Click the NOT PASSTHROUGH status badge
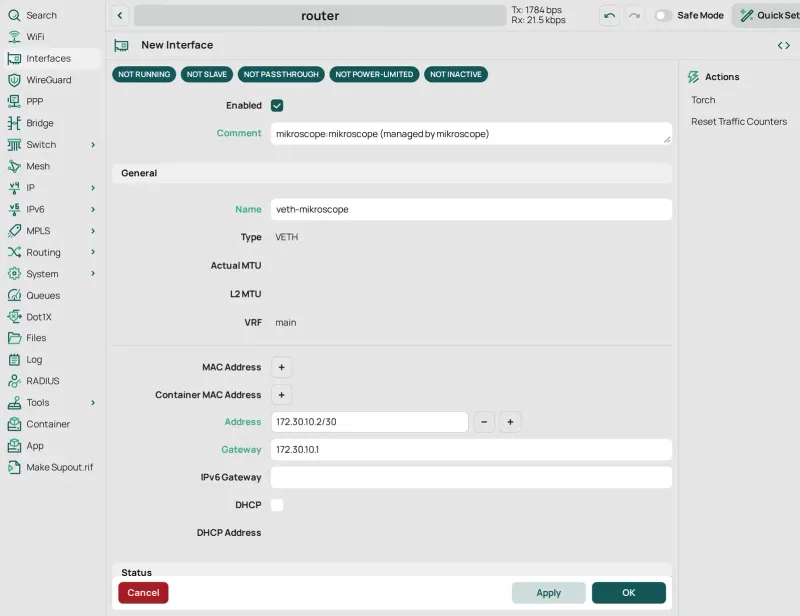800x616 pixels. (281, 75)
